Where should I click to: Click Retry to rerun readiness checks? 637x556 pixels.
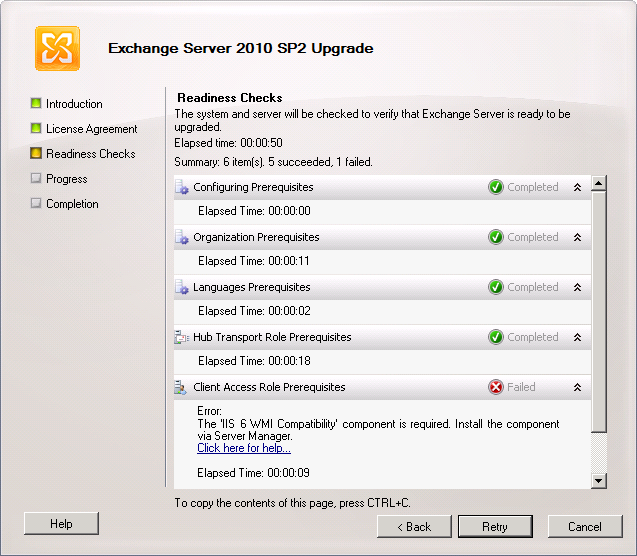pos(495,527)
